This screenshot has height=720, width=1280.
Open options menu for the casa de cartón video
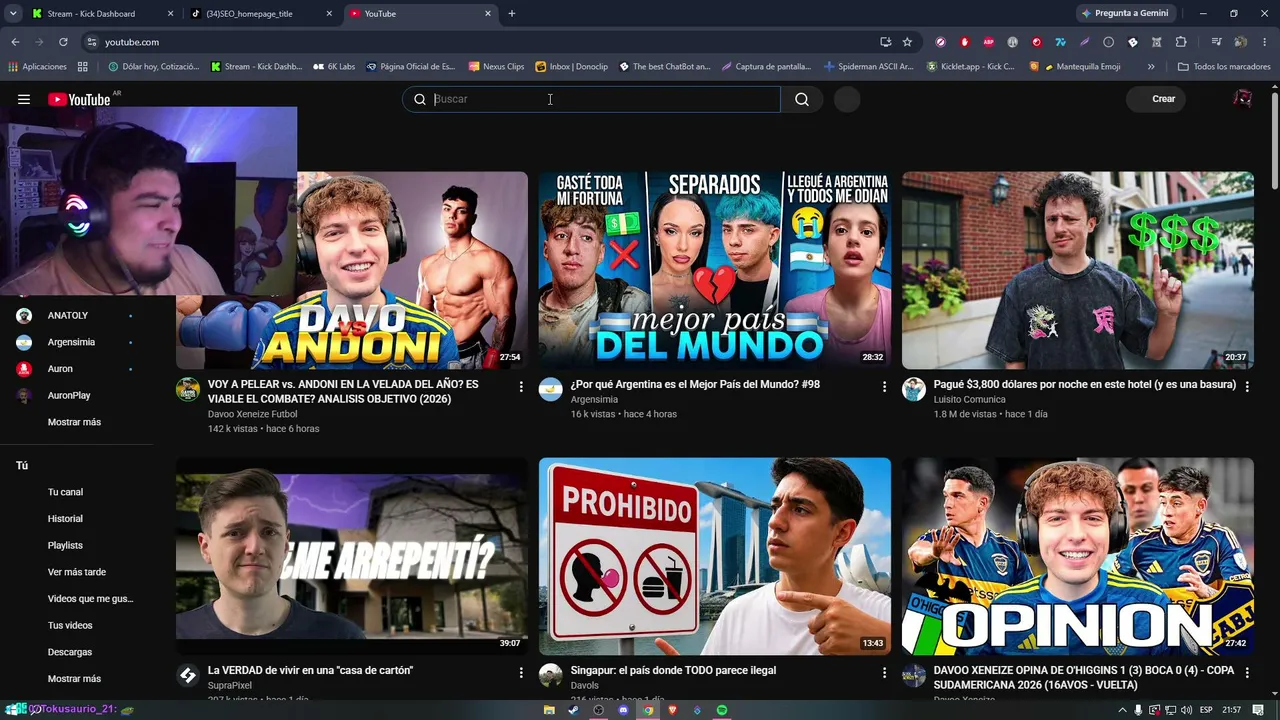pyautogui.click(x=521, y=673)
